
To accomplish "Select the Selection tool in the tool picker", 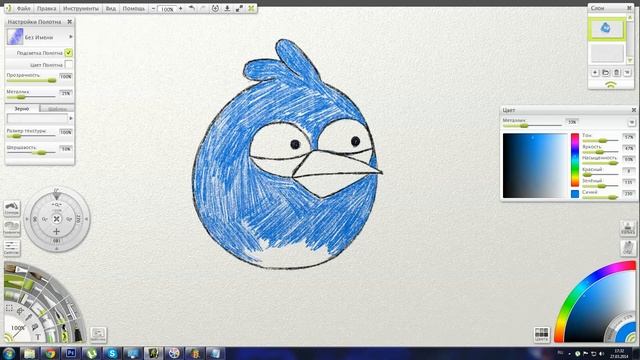I will pos(9,308).
